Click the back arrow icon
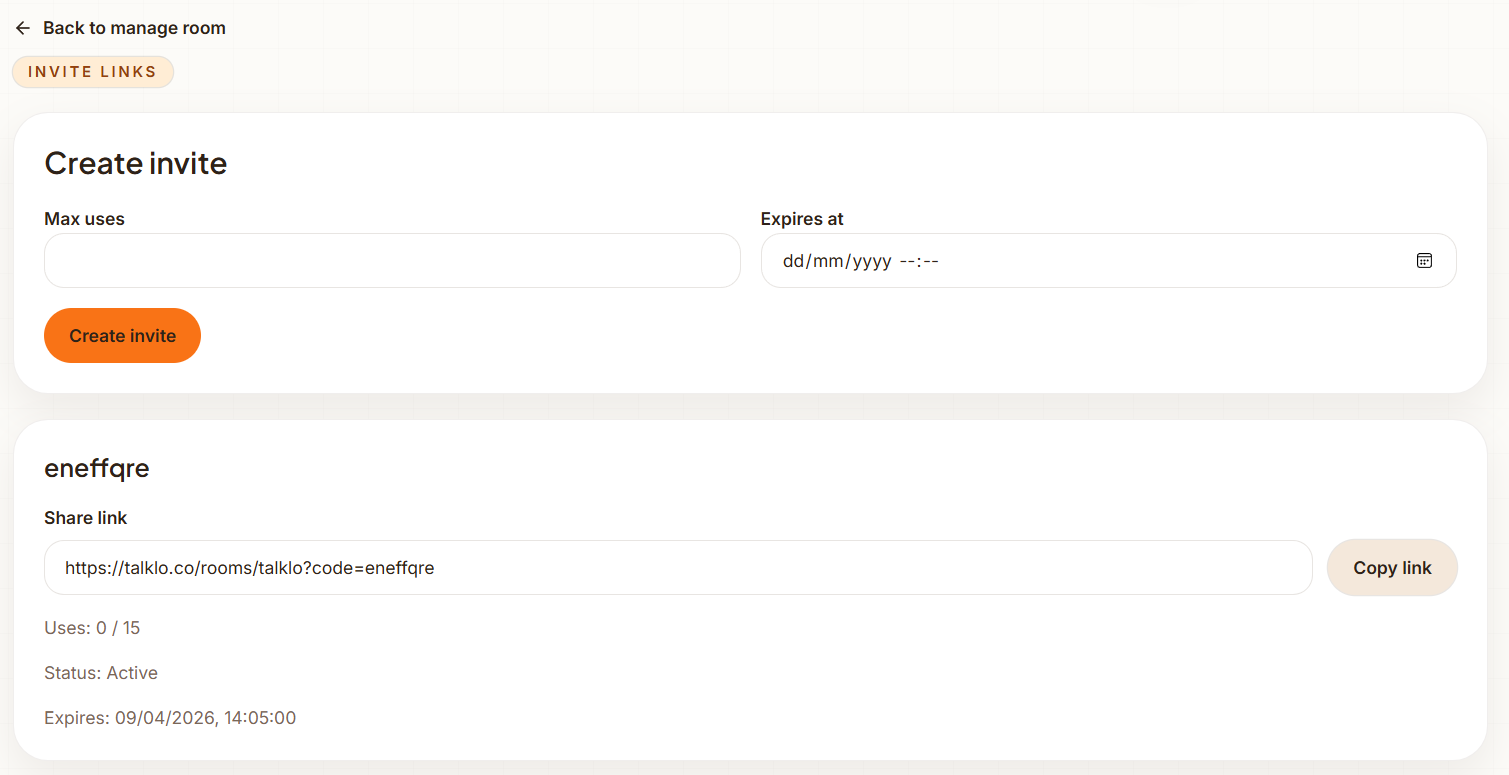 click(23, 28)
